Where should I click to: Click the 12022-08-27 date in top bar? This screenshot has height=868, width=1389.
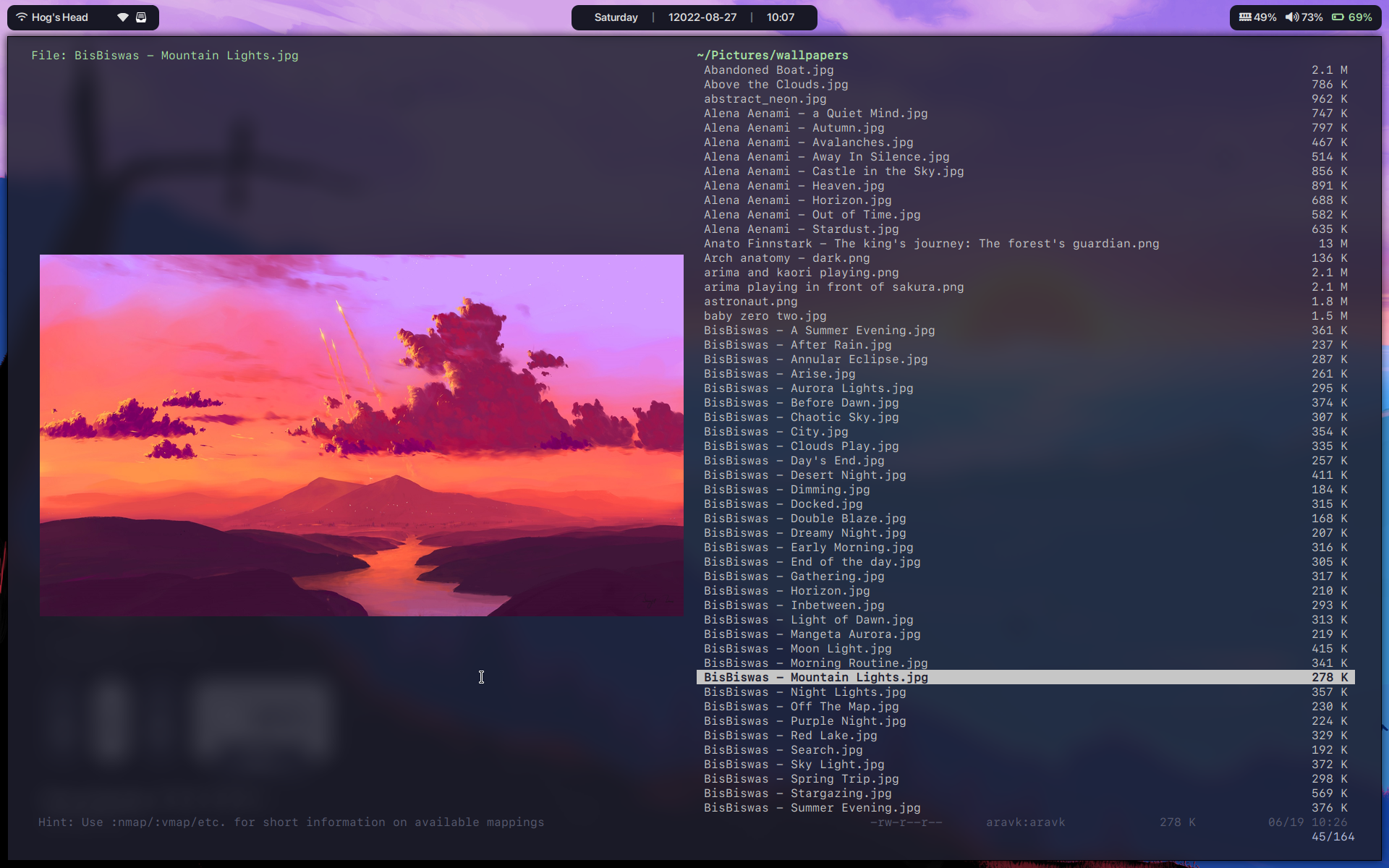[702, 17]
